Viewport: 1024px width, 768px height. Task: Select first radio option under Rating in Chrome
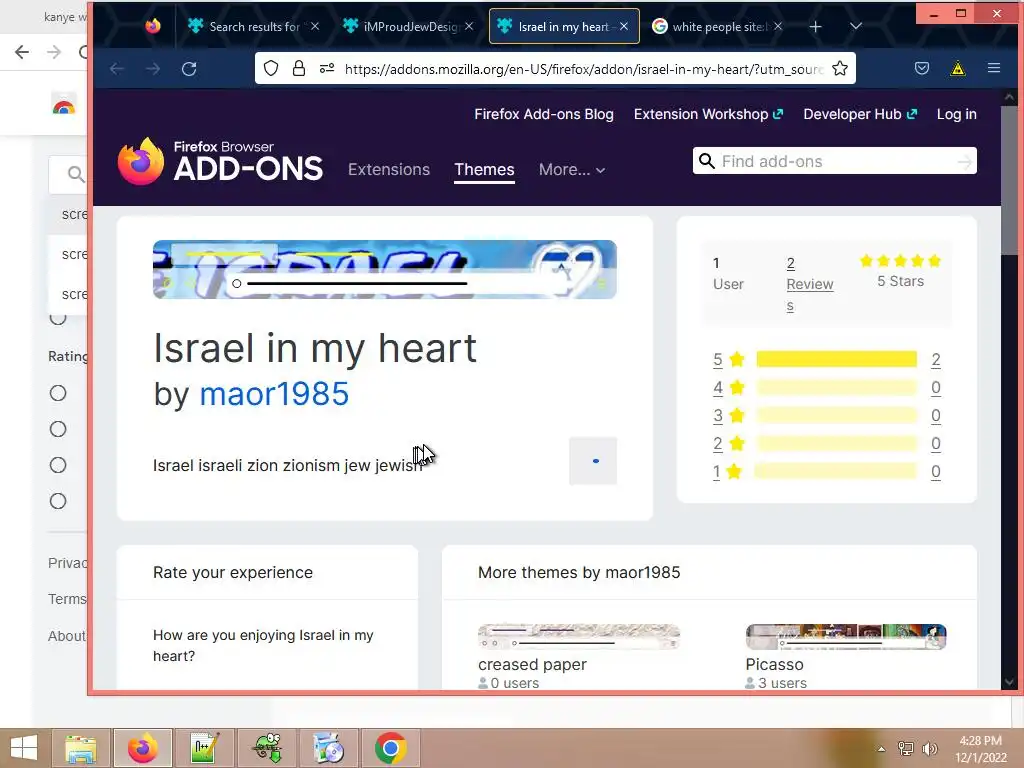(58, 393)
